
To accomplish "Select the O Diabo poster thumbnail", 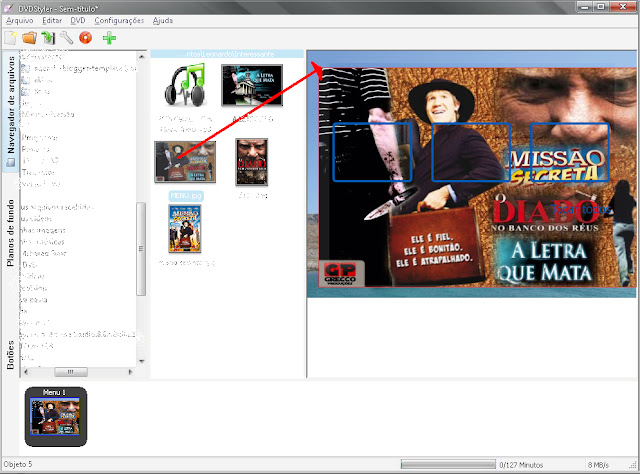I will 251,162.
